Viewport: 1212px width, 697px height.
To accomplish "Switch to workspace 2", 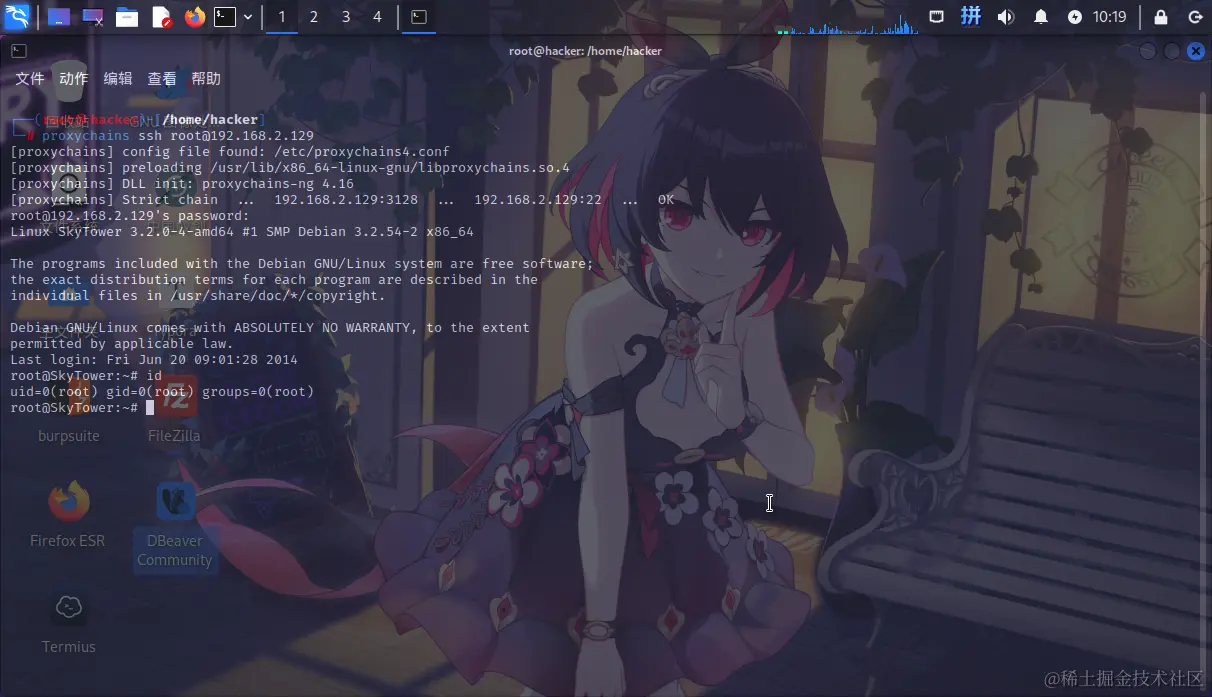I will [314, 17].
